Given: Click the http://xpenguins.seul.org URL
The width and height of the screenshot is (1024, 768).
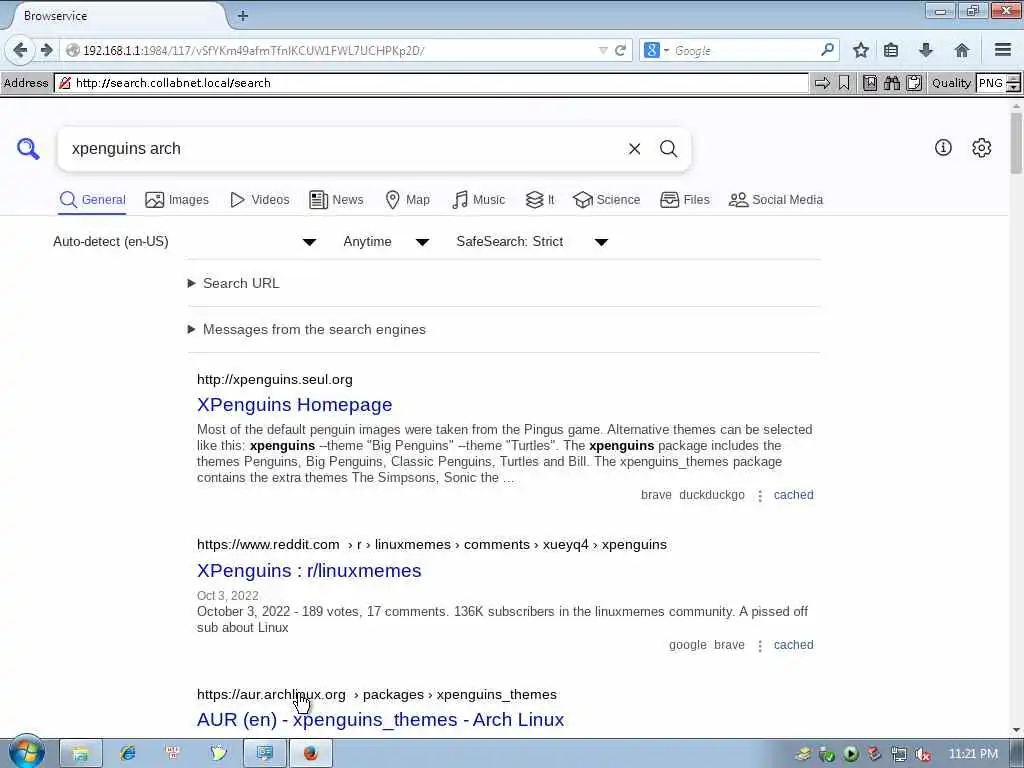Looking at the screenshot, I should (275, 379).
